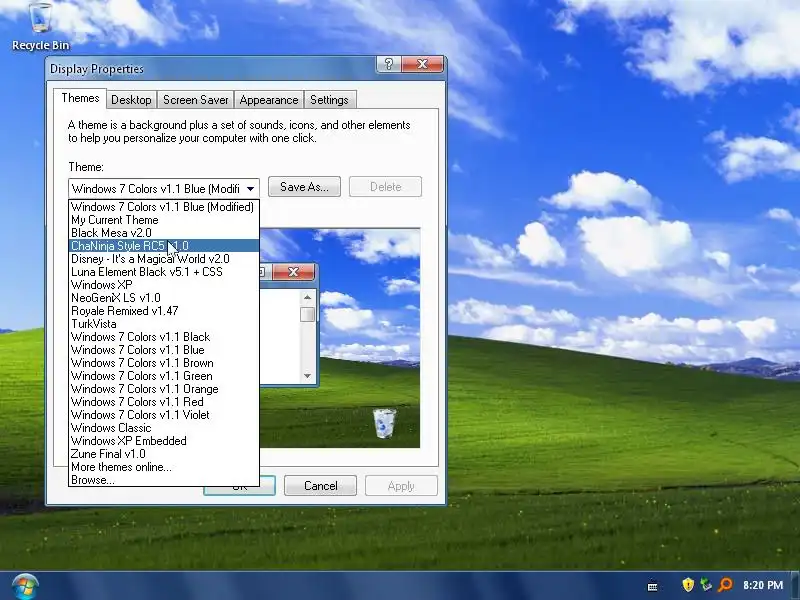This screenshot has height=600, width=800.
Task: Open the on-screen keyboard tray icon
Action: [x=653, y=586]
